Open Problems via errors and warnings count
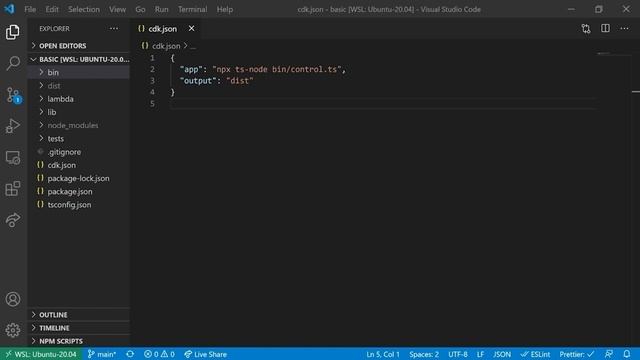 [159, 354]
